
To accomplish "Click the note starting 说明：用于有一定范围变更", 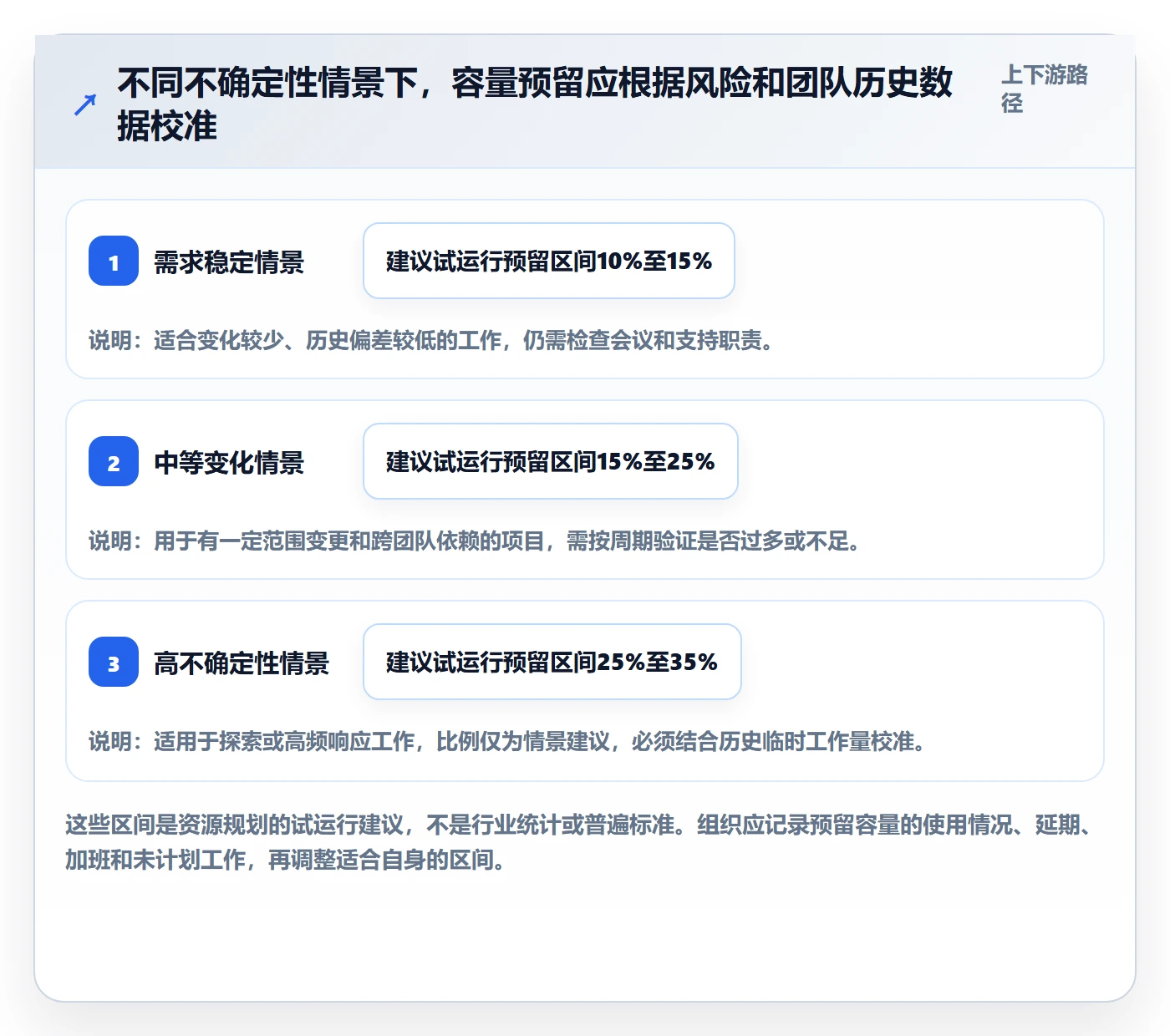I will click(x=475, y=541).
